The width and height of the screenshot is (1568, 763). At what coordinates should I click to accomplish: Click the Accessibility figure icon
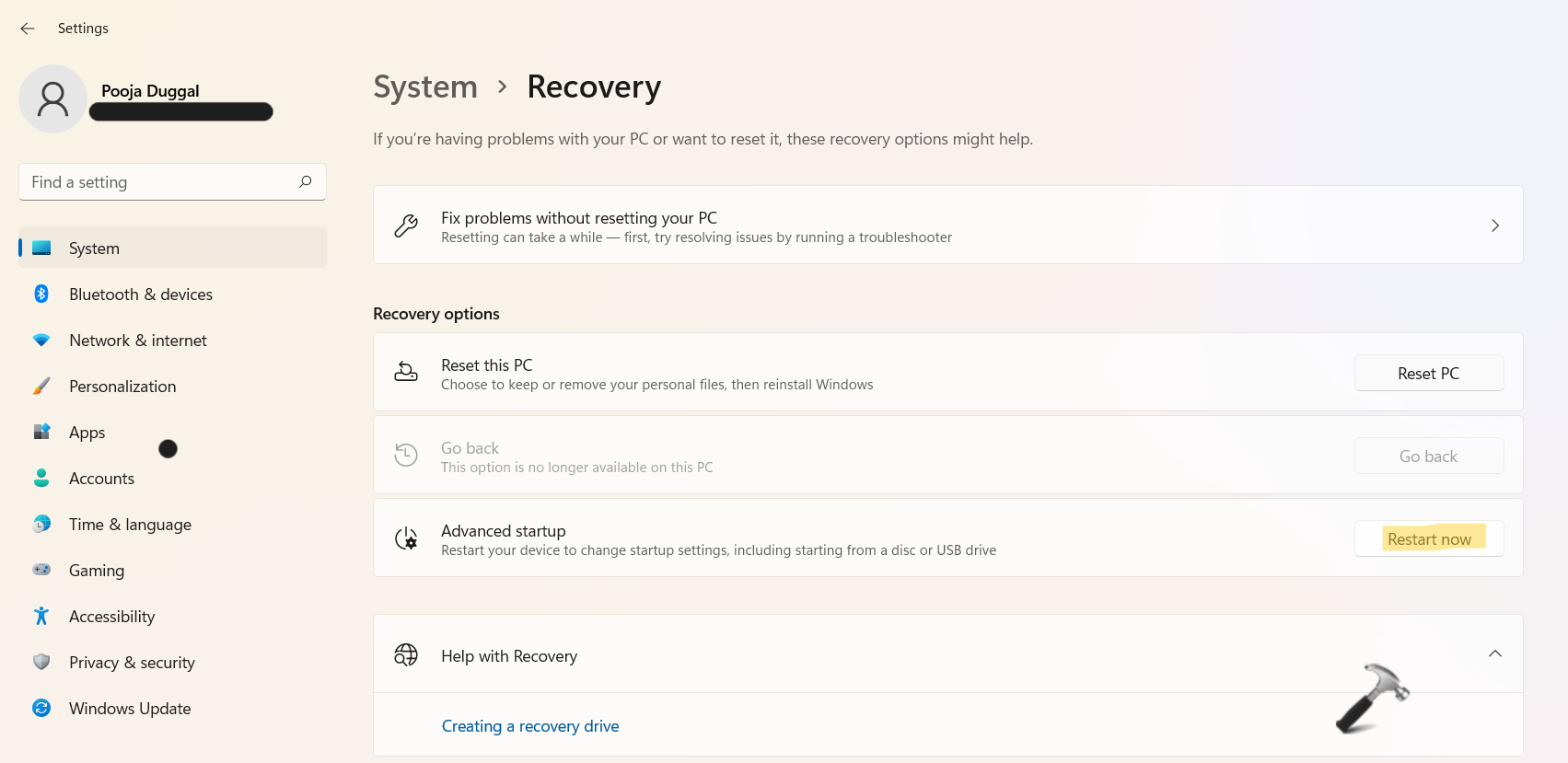point(41,616)
